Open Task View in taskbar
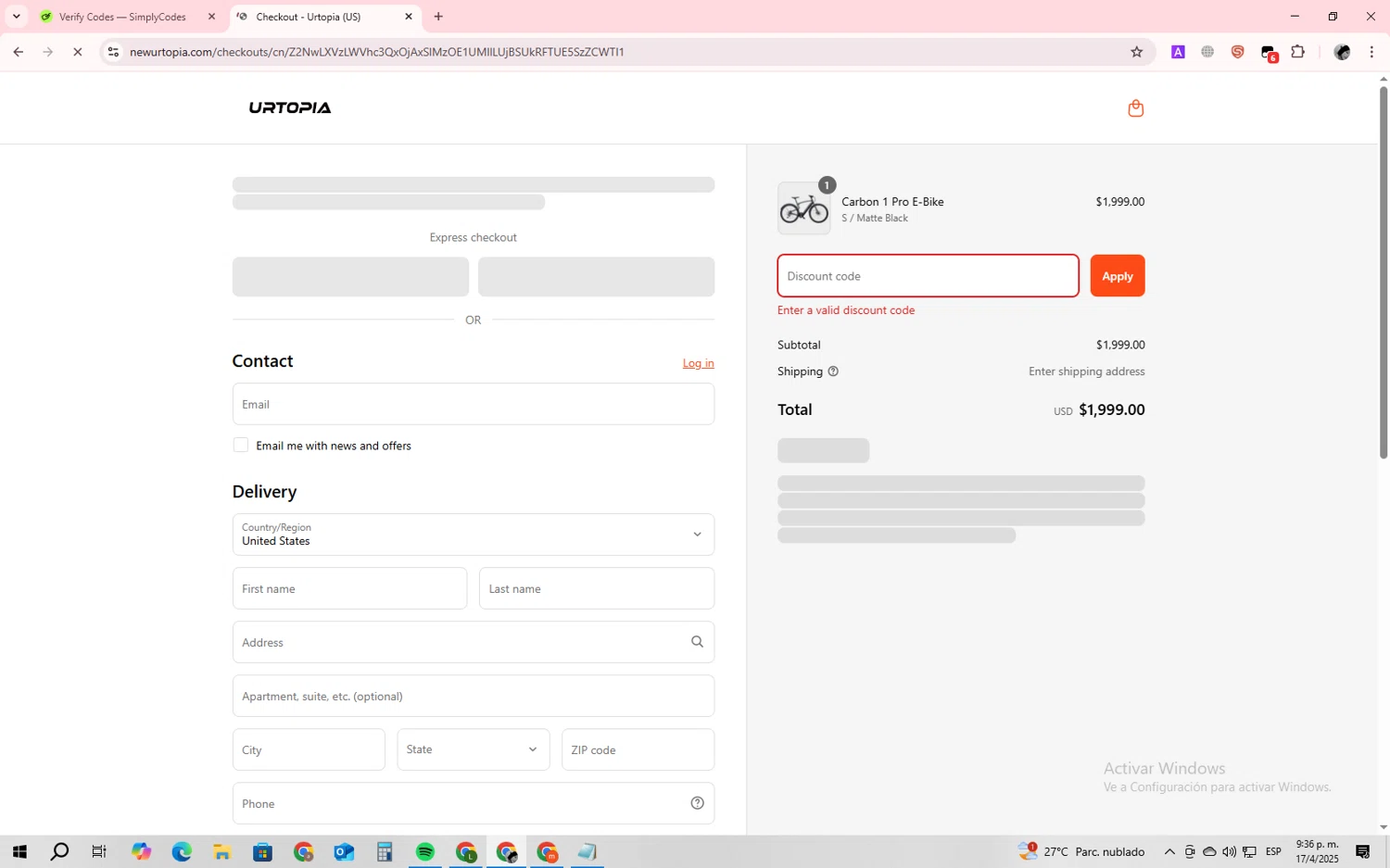 pyautogui.click(x=99, y=852)
